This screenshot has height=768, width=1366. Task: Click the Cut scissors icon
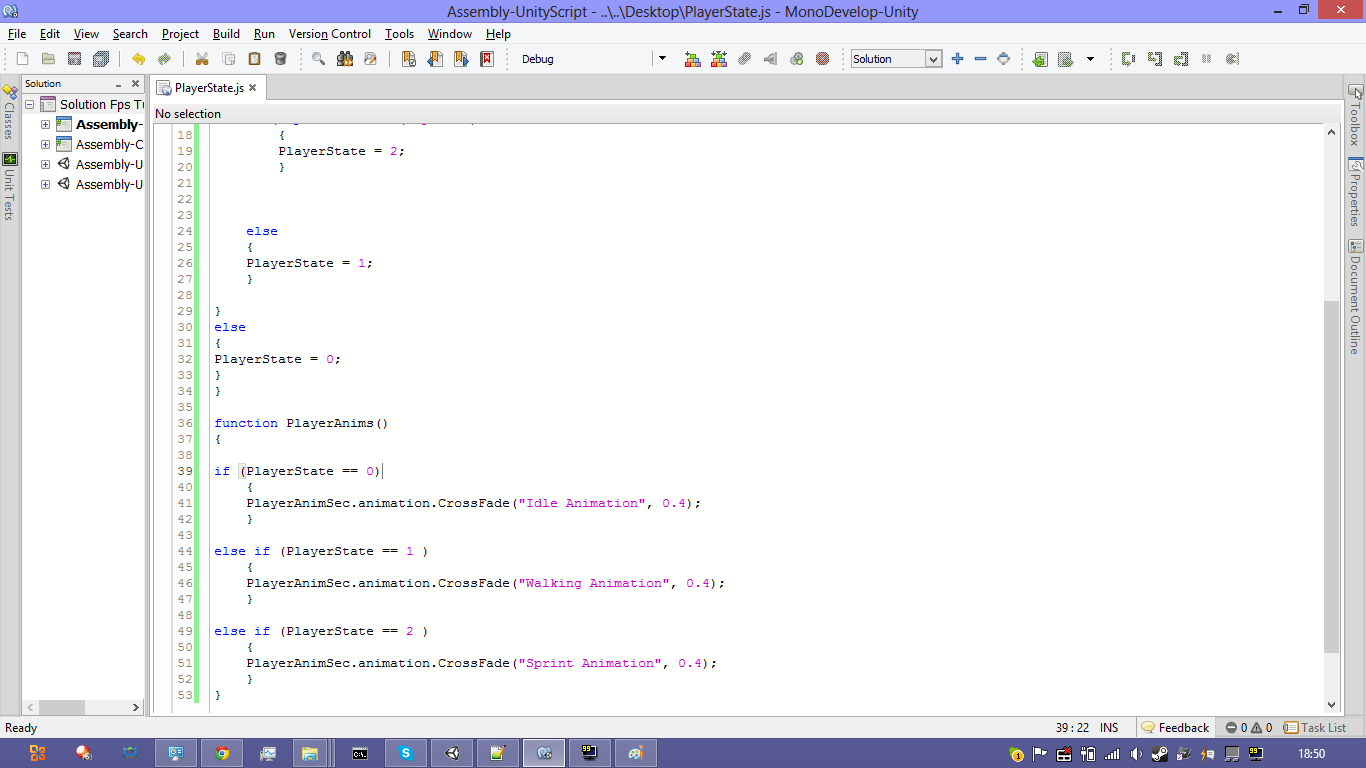[x=202, y=59]
